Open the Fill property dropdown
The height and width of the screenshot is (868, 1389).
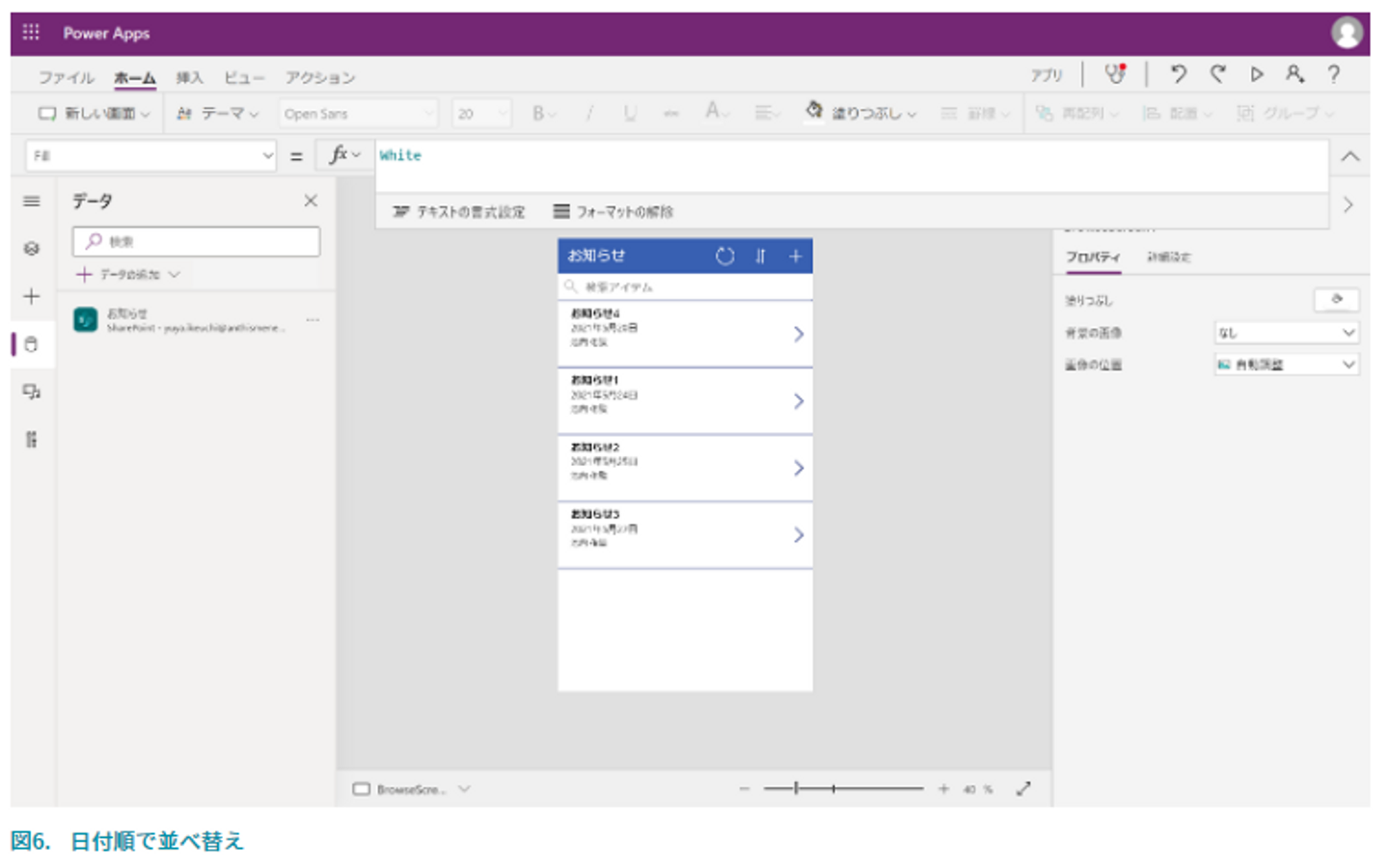[150, 156]
